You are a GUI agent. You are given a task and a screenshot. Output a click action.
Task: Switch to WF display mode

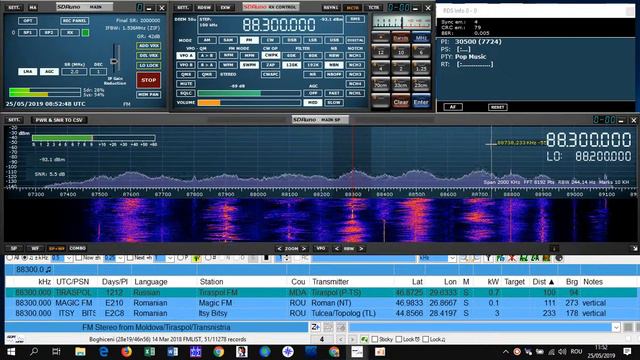[x=35, y=248]
